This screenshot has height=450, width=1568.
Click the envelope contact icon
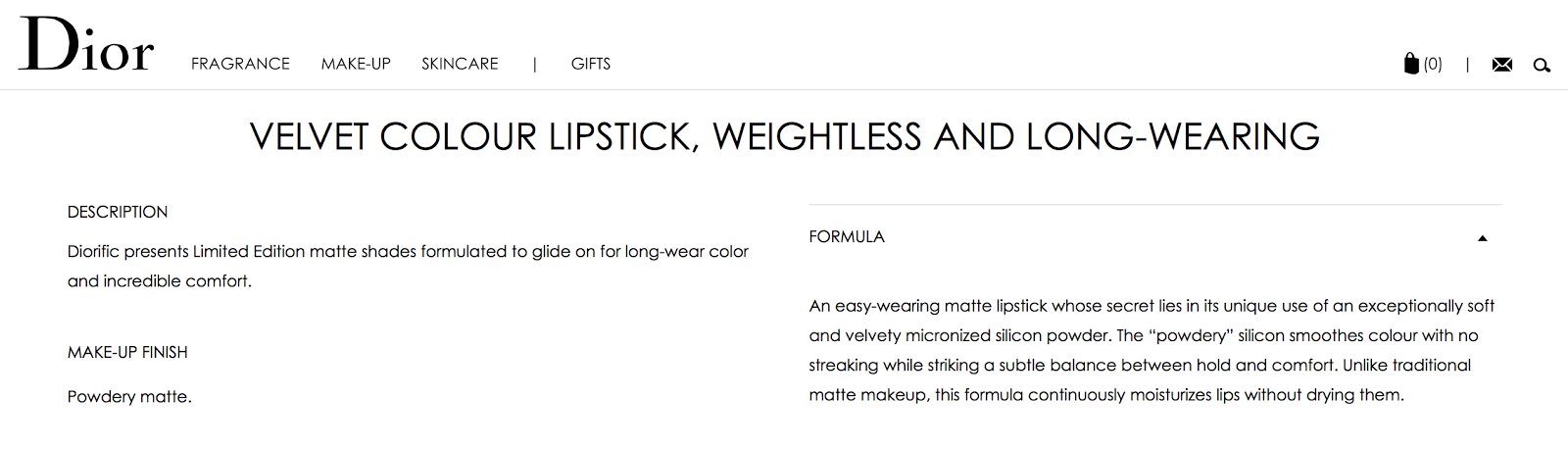1501,65
